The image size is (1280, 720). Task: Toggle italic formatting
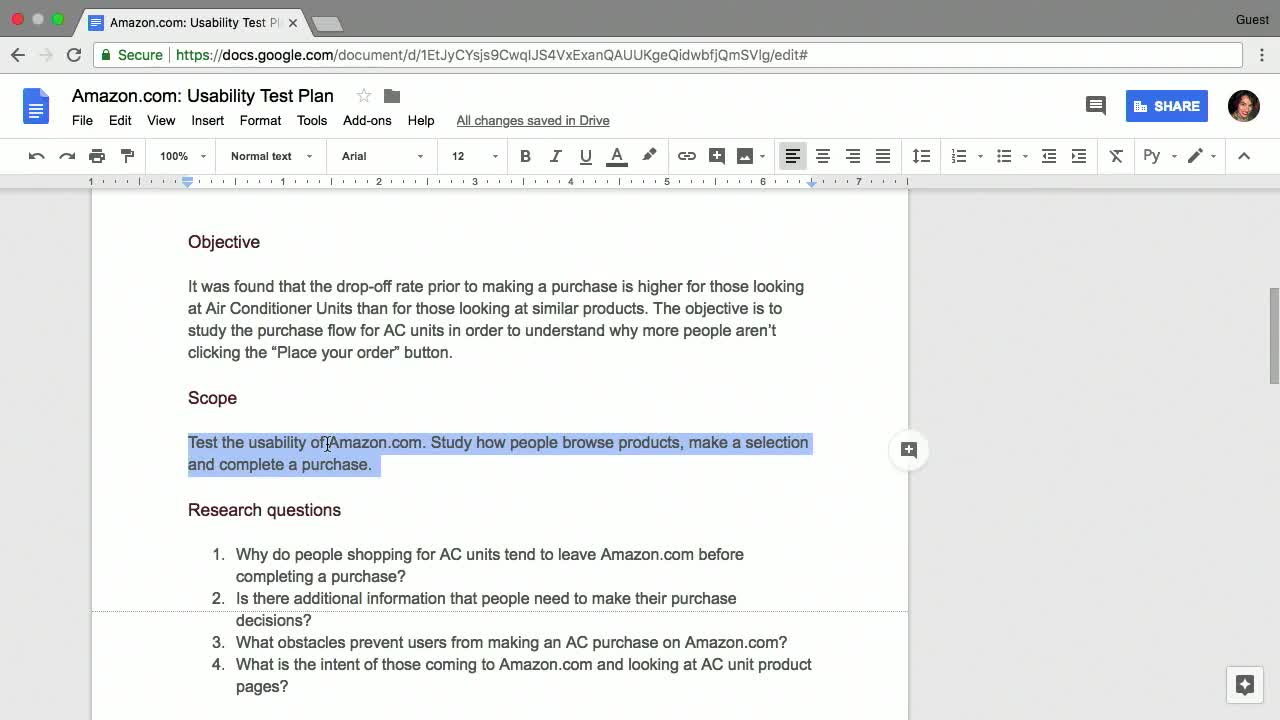click(556, 156)
